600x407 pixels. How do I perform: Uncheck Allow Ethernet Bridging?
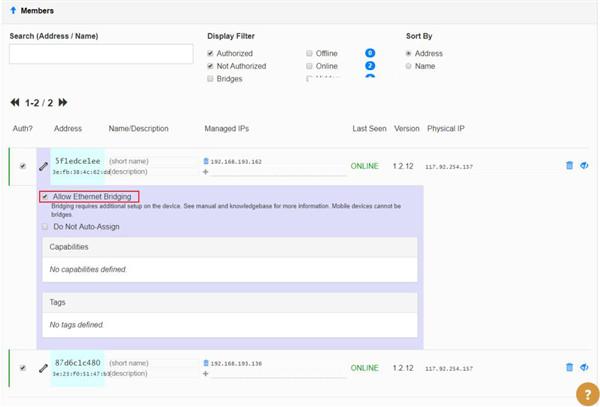click(x=45, y=197)
